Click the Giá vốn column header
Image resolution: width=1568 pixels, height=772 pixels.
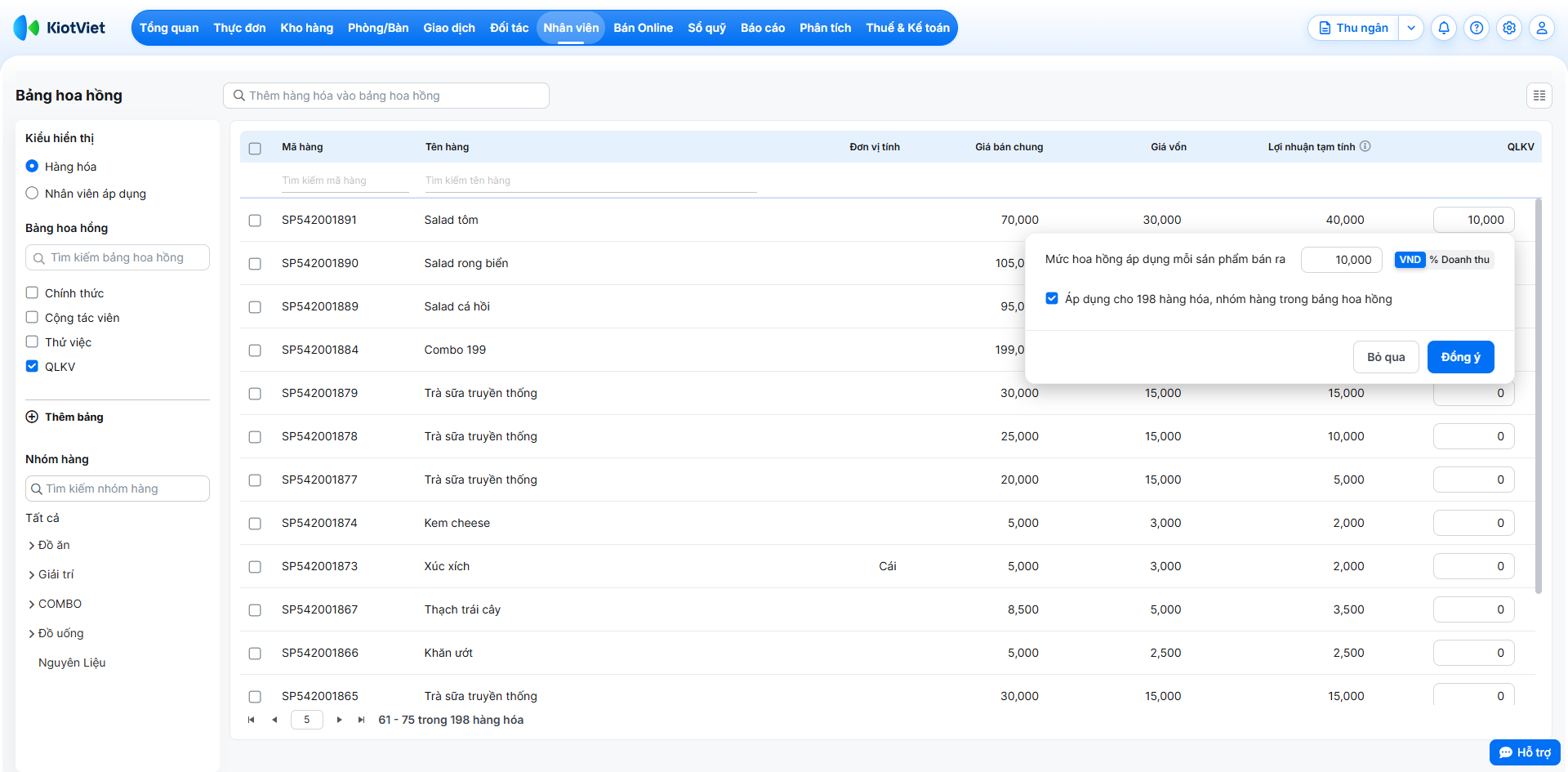coord(1169,147)
